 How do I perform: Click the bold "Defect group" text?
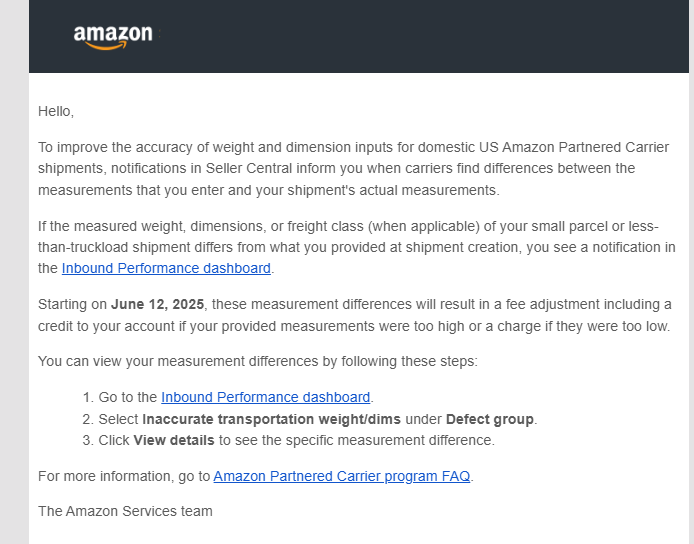pos(490,419)
